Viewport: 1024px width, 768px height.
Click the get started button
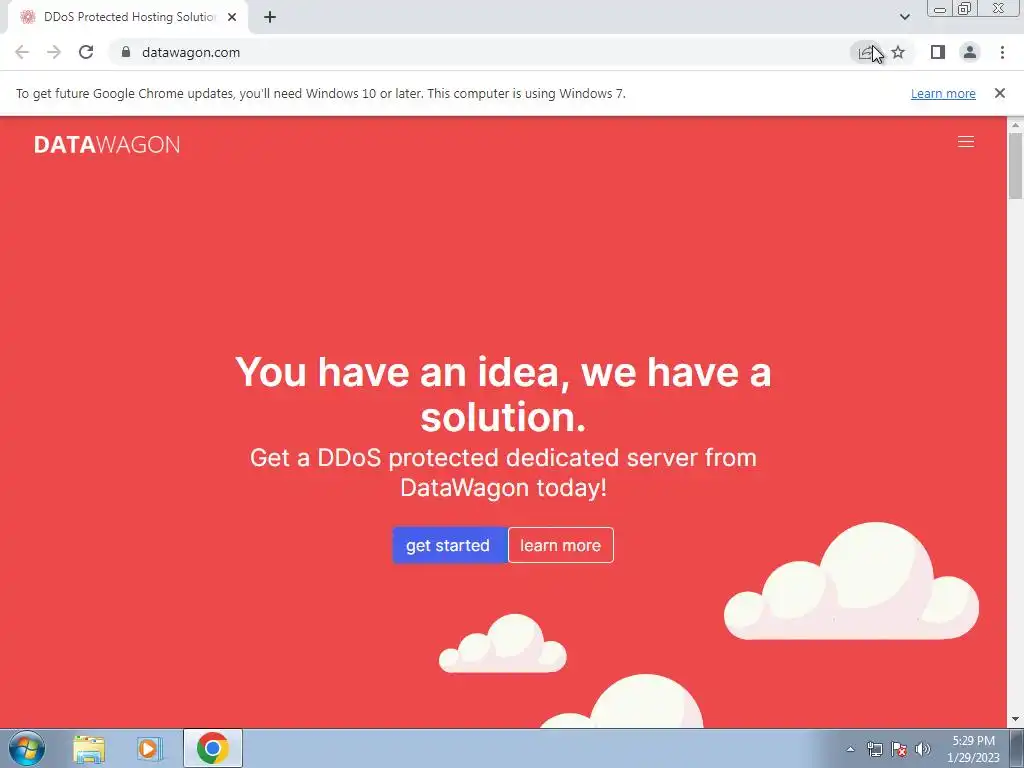pos(449,545)
